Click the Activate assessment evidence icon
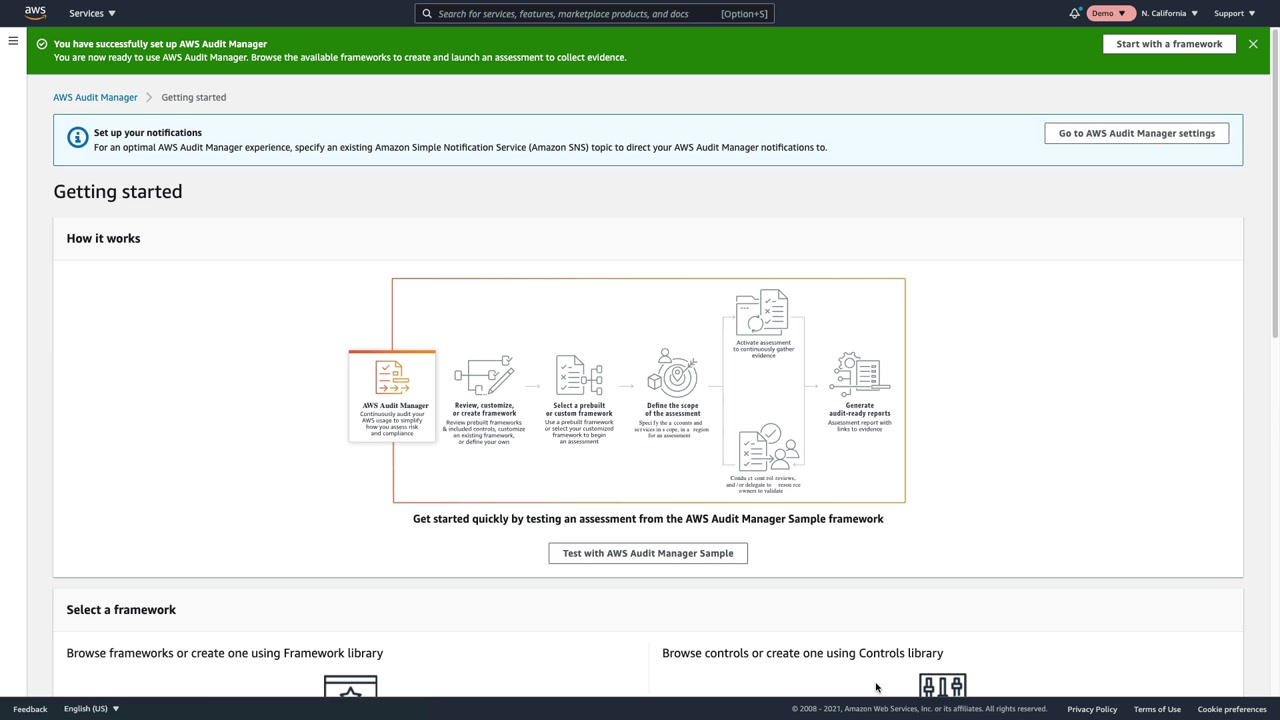The image size is (1280, 720). pyautogui.click(x=762, y=313)
